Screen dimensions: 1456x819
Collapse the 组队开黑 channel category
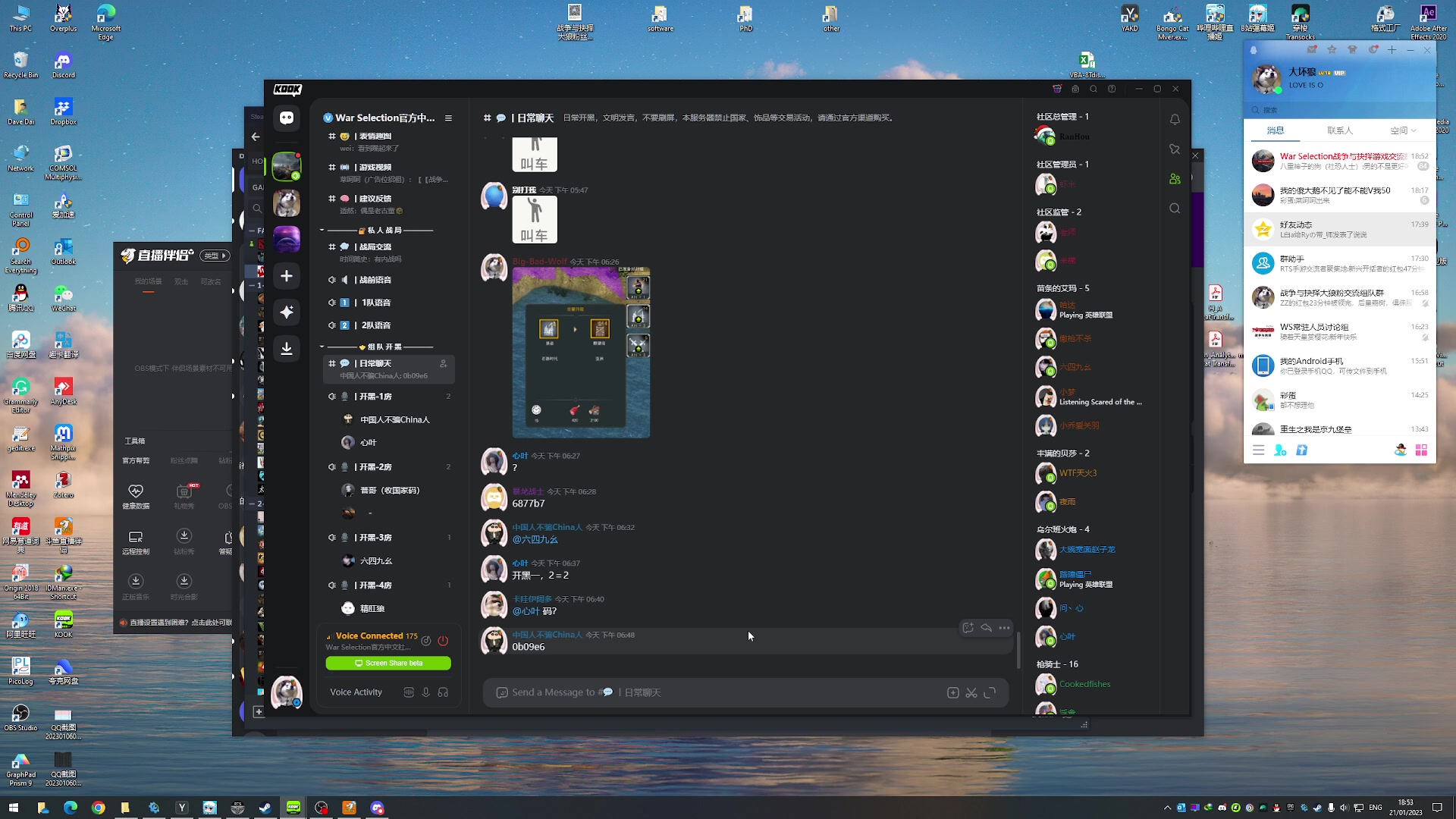tap(322, 347)
